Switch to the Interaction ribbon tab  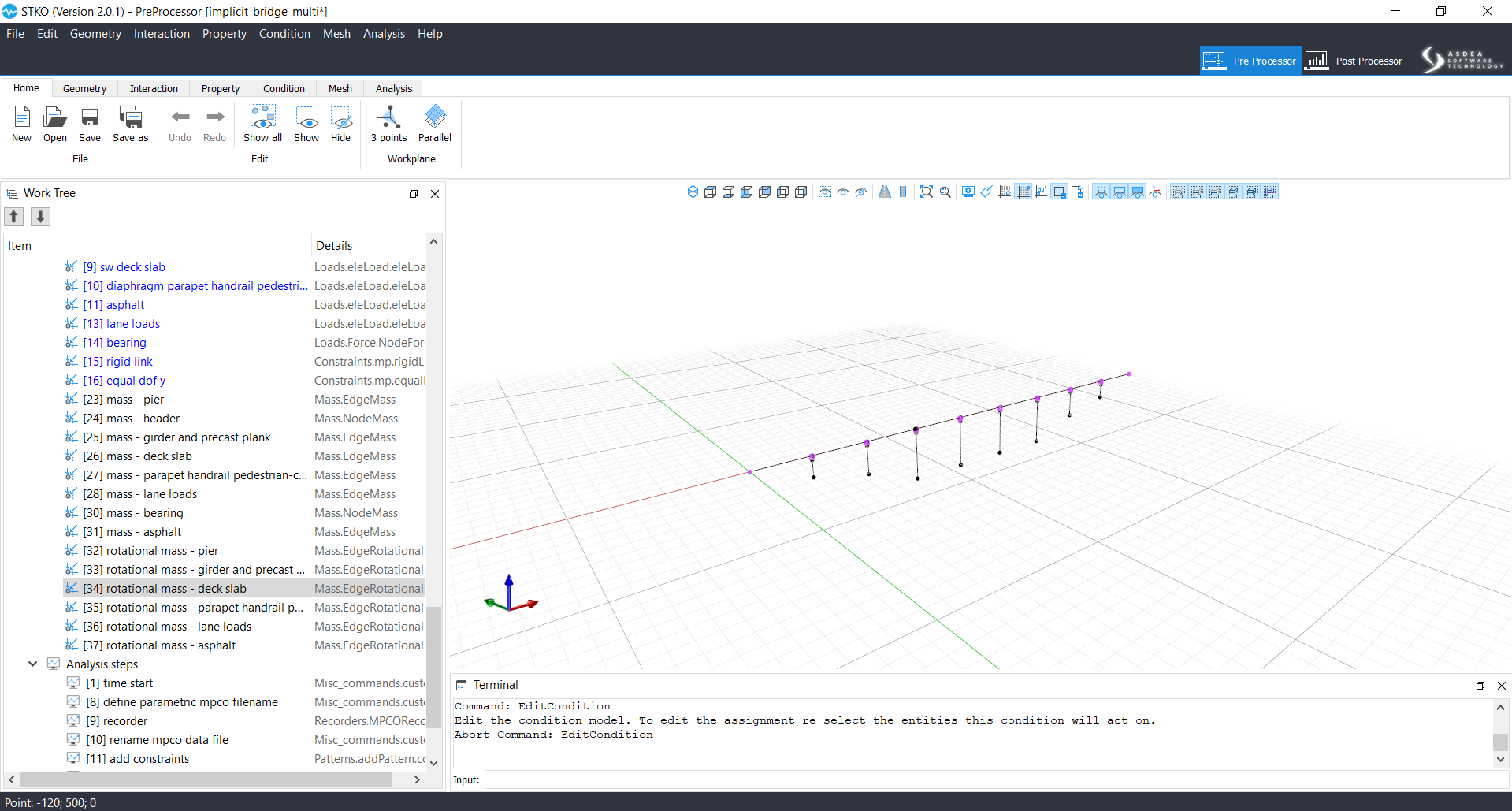[154, 89]
